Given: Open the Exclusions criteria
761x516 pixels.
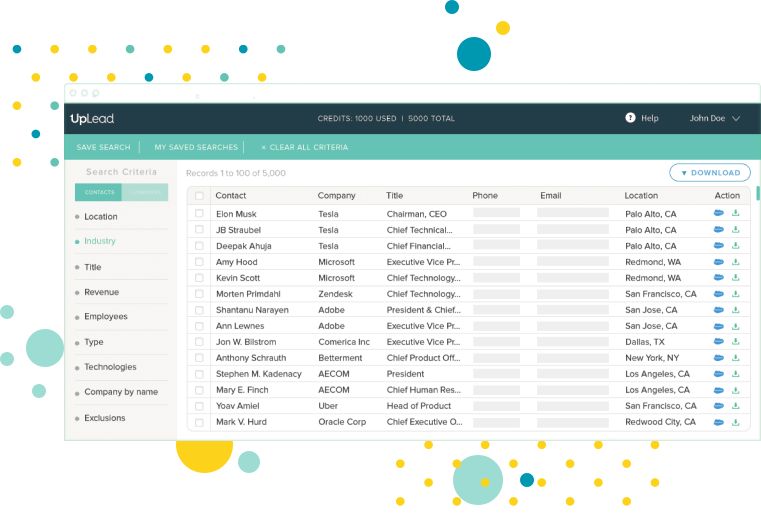Looking at the screenshot, I should 104,418.
